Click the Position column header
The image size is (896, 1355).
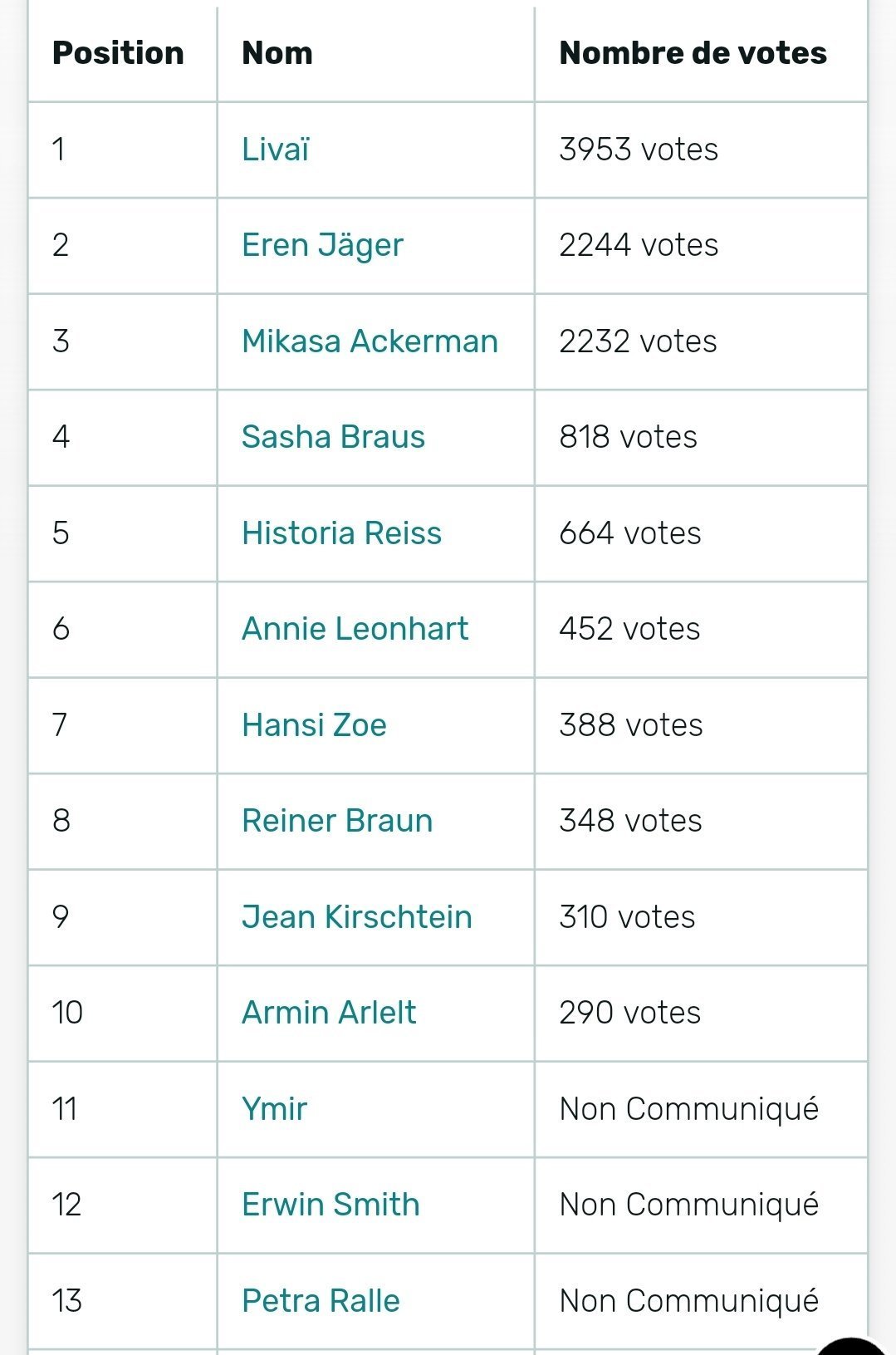click(118, 53)
